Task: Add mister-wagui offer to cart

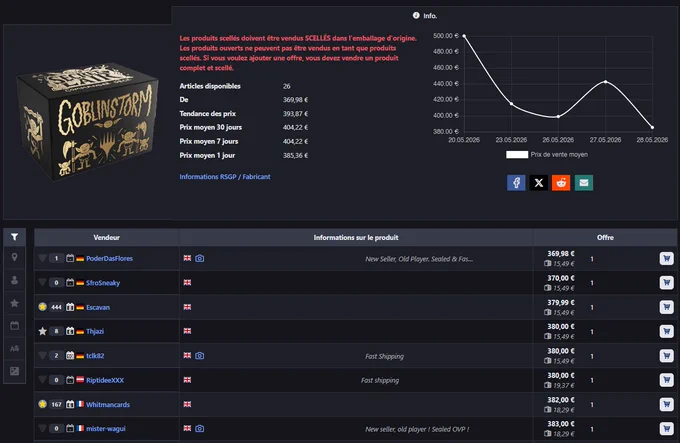Action: (x=667, y=429)
